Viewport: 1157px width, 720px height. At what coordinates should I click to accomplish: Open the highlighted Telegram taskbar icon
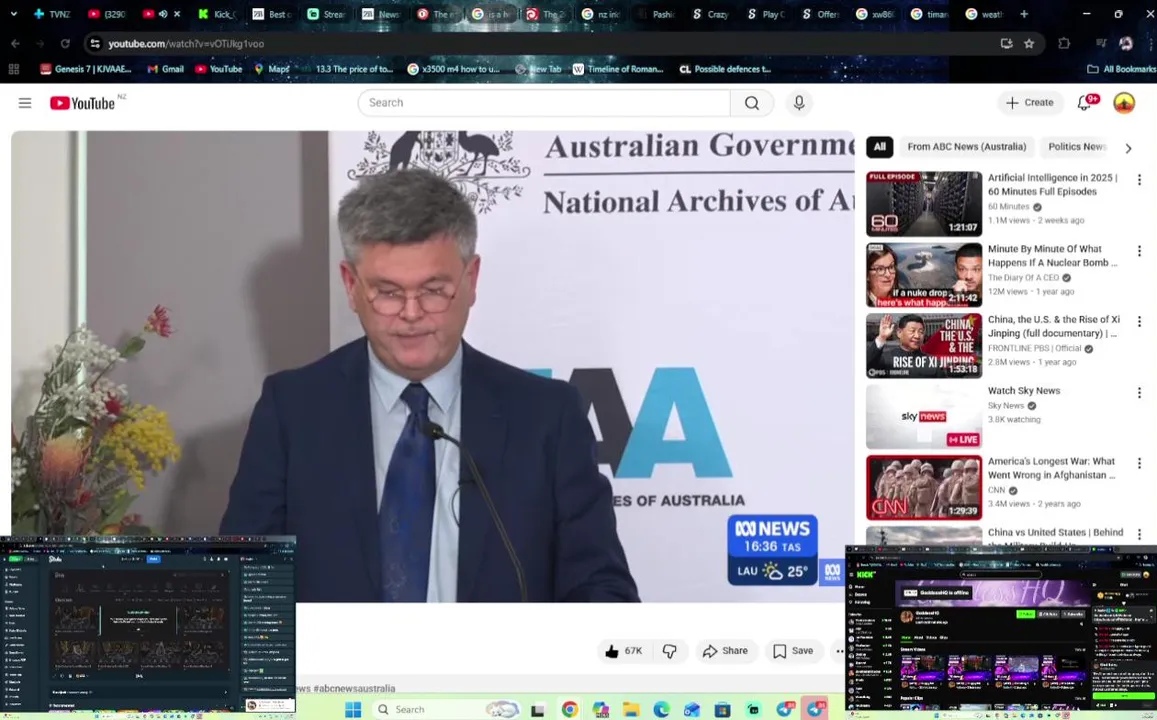[x=815, y=710]
